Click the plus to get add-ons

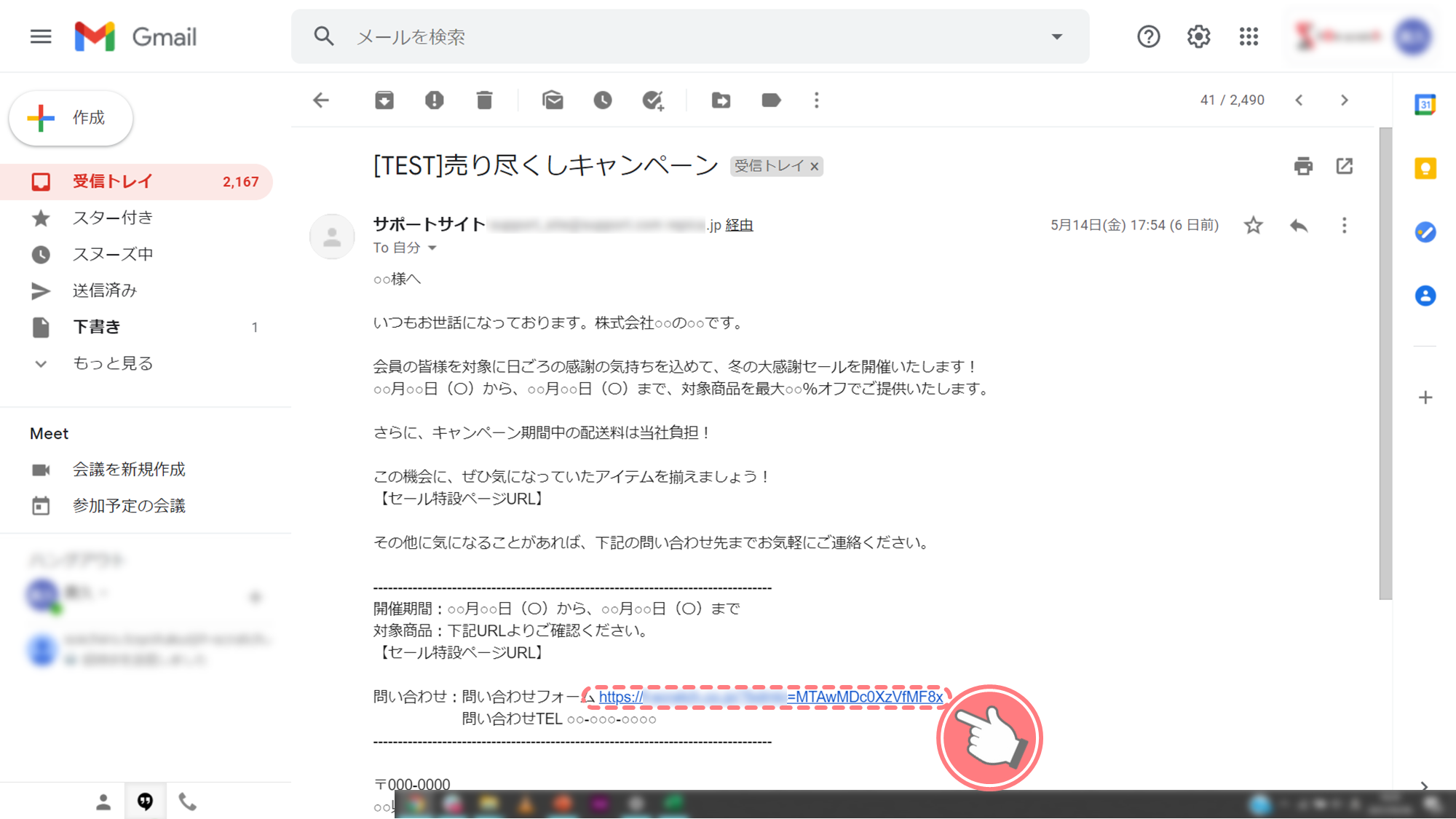point(1425,397)
